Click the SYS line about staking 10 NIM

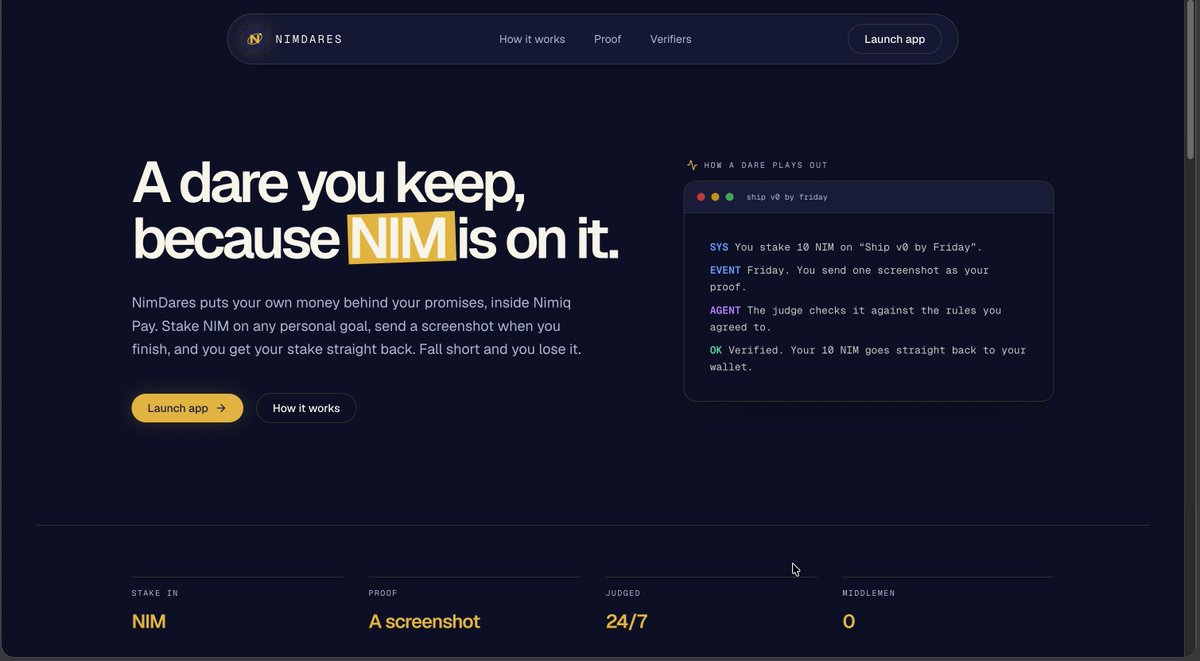pyautogui.click(x=846, y=247)
